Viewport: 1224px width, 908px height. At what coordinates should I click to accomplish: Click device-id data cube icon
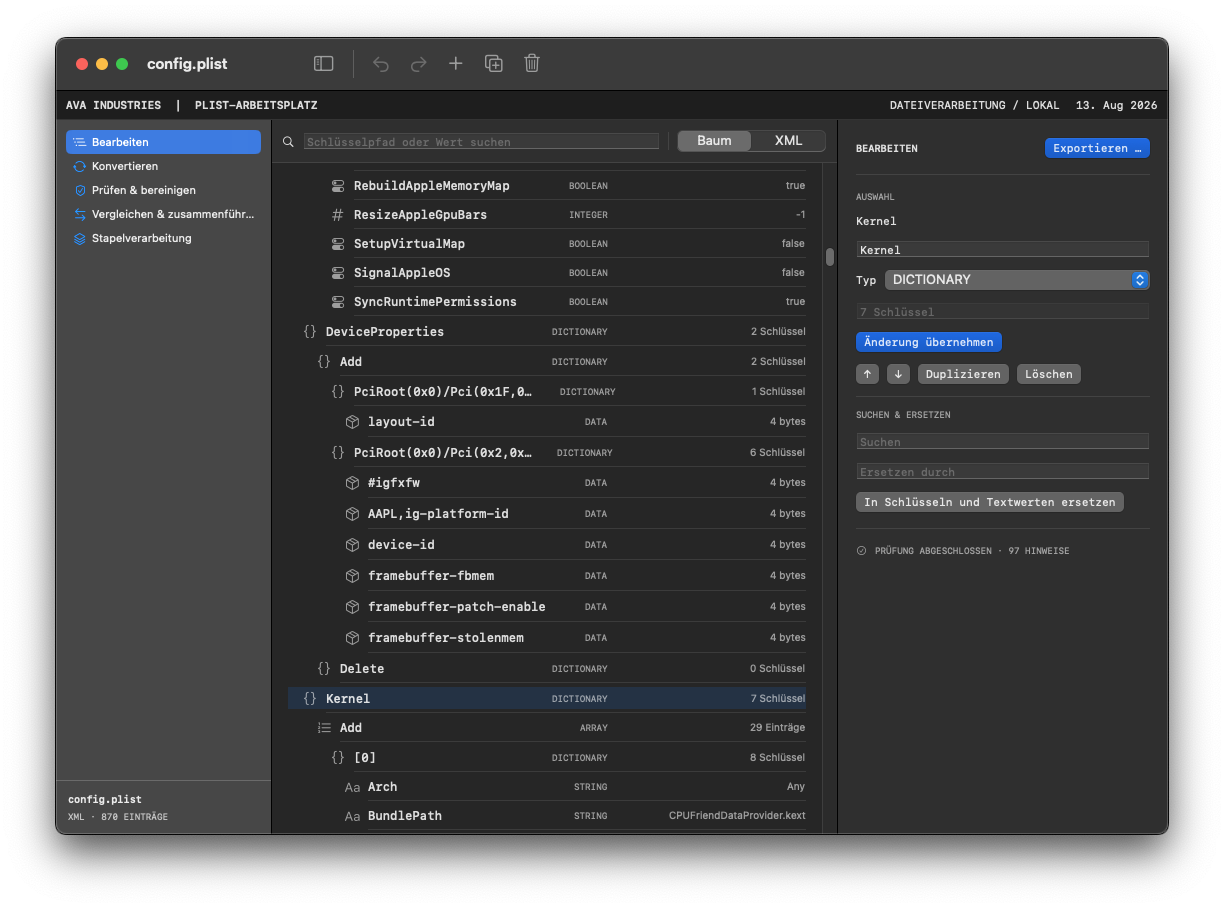tap(352, 545)
